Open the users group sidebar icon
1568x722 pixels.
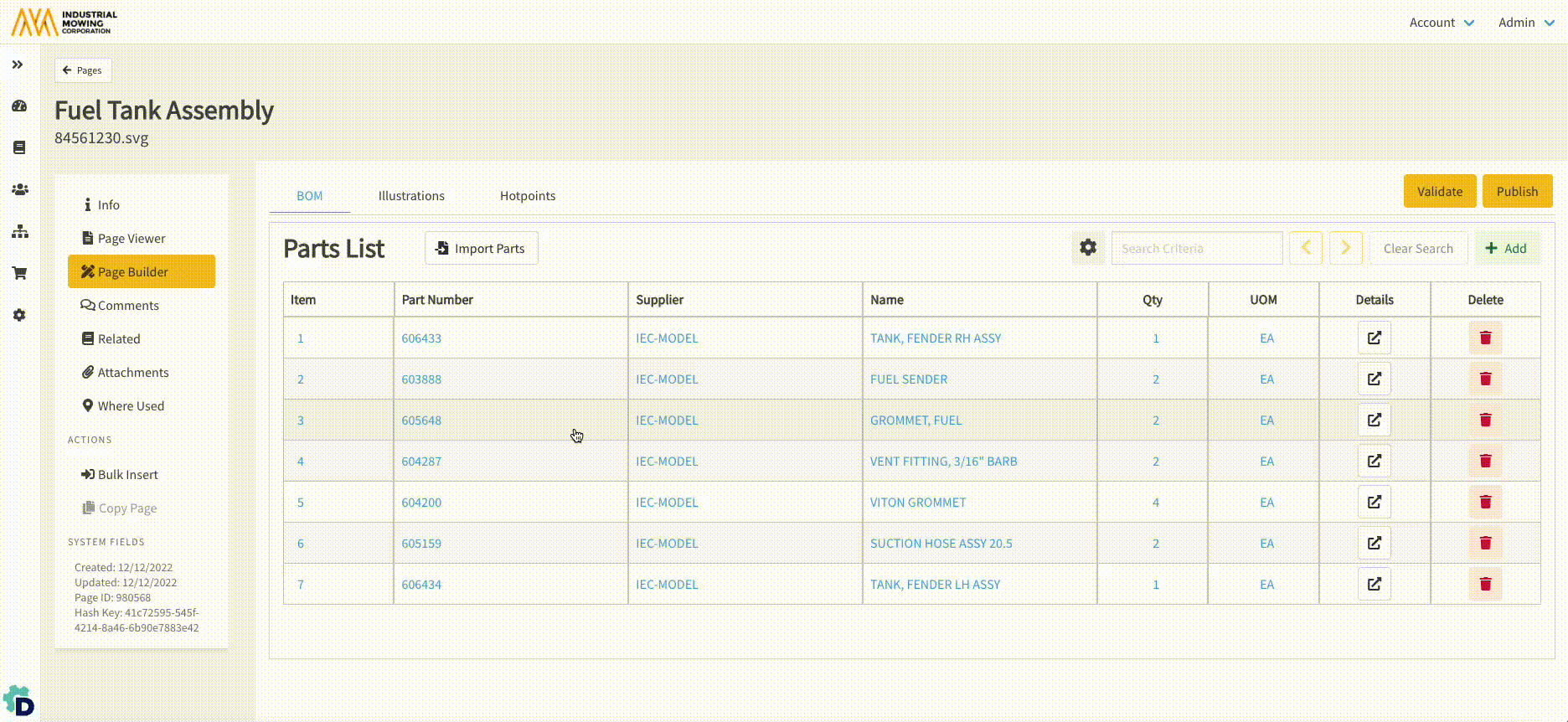[19, 190]
